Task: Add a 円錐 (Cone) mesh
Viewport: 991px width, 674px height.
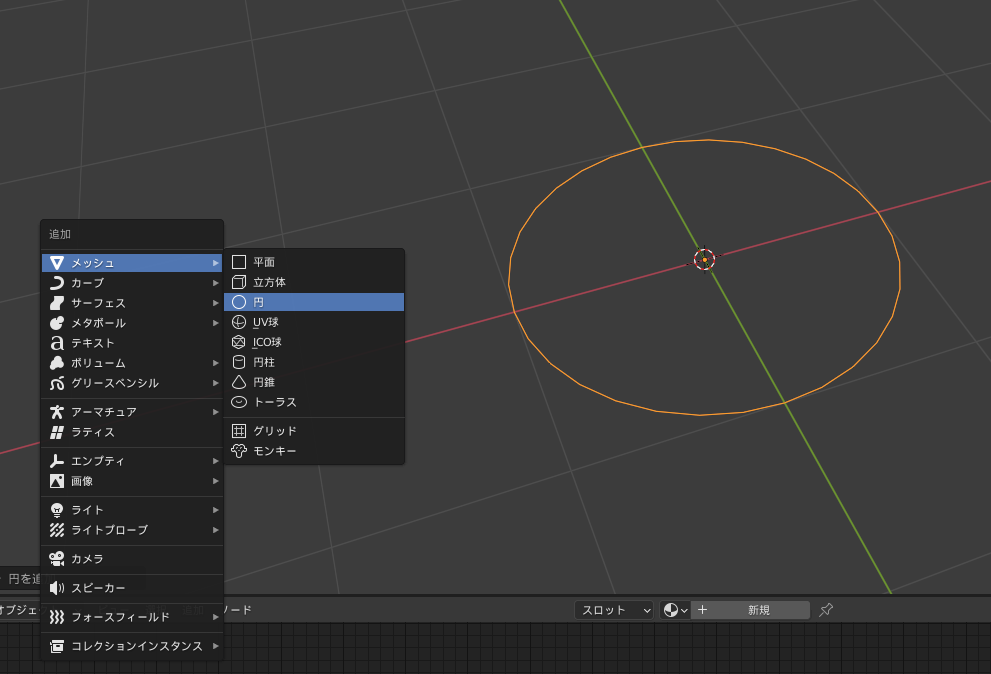Action: [314, 382]
